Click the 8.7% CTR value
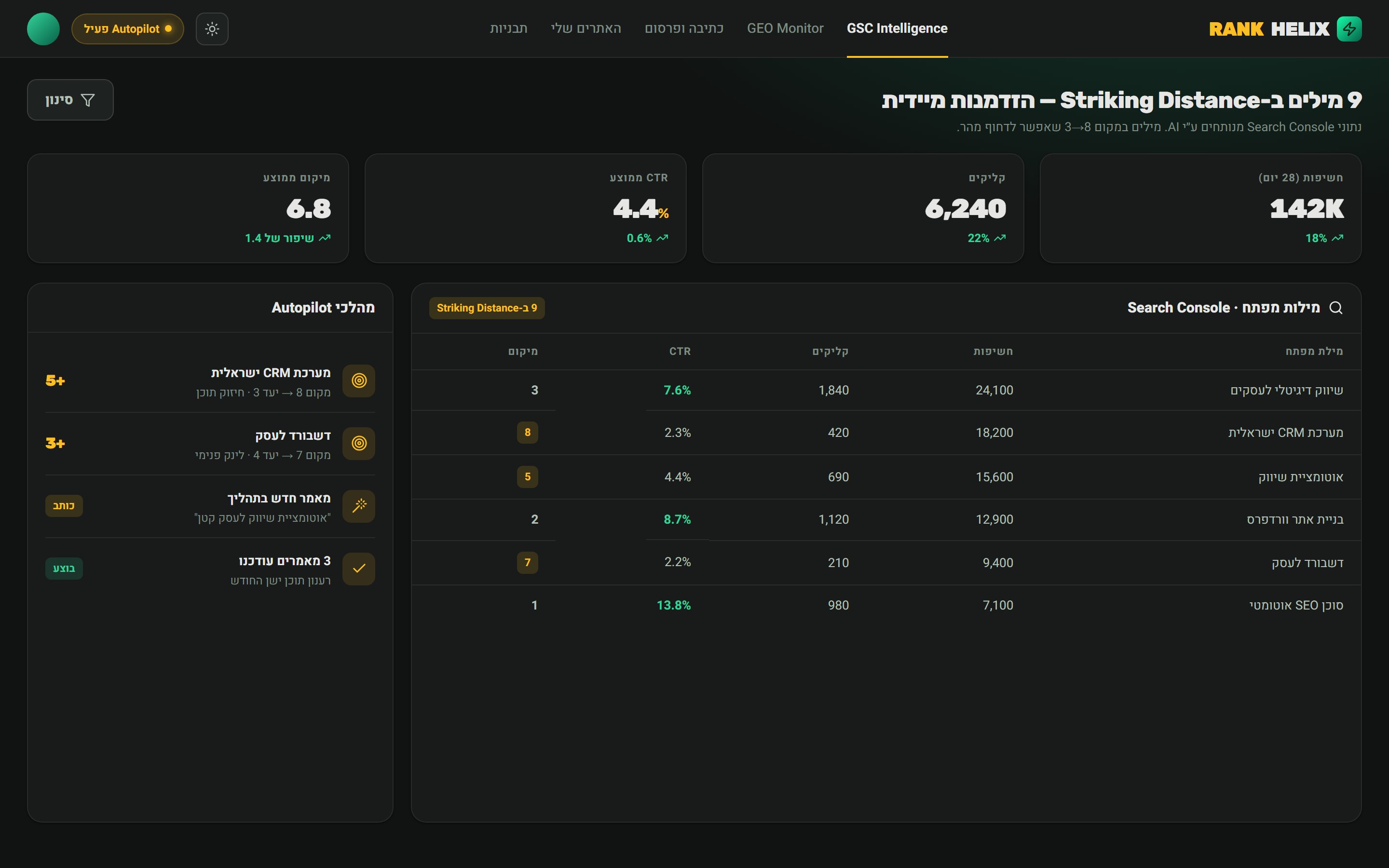The height and width of the screenshot is (868, 1389). tap(677, 519)
